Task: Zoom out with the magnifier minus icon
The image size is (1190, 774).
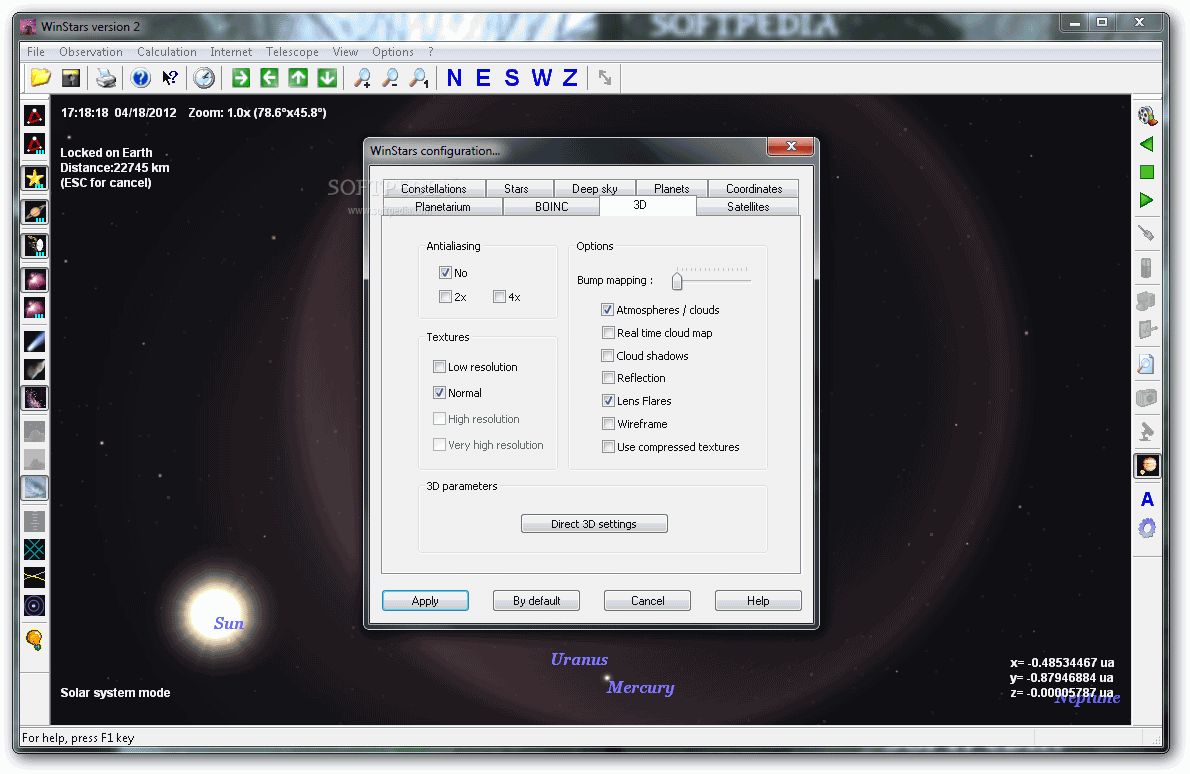Action: pos(391,78)
